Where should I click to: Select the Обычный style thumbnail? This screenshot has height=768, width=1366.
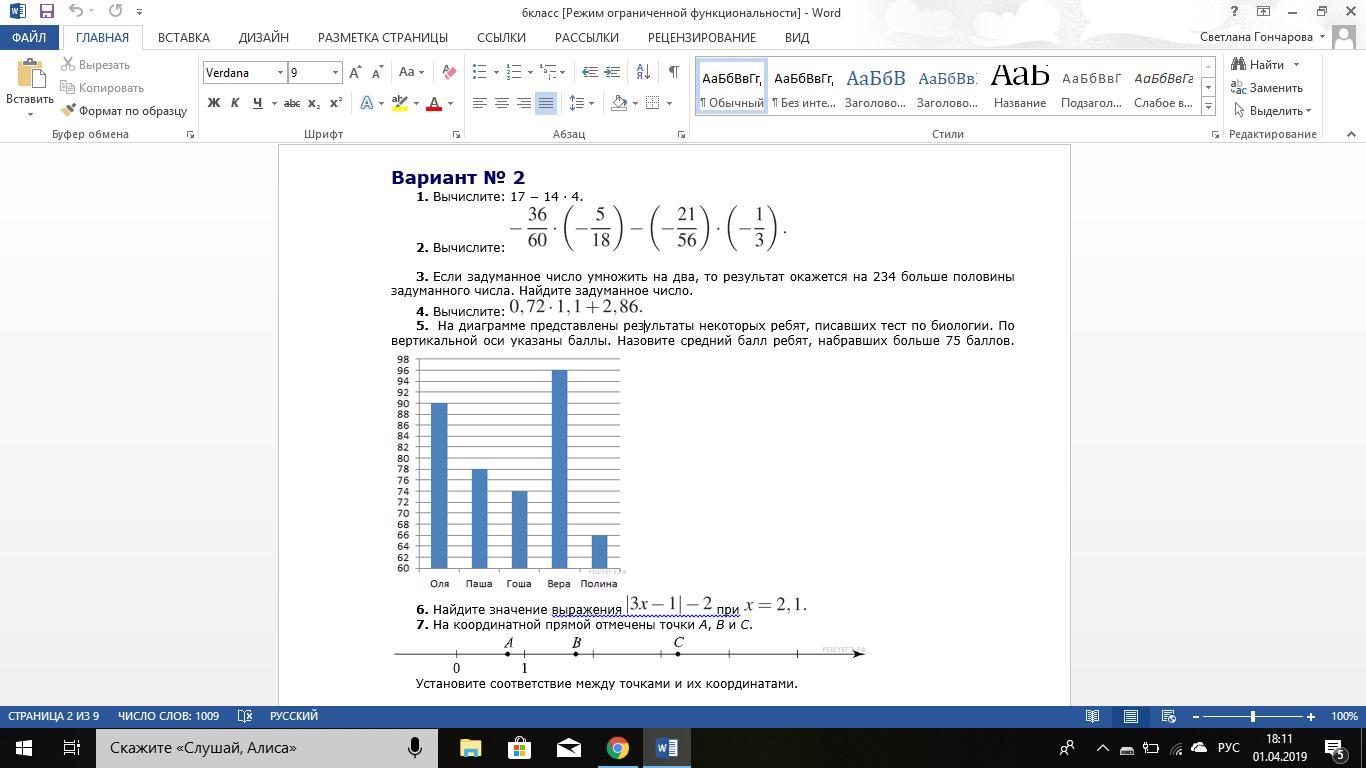coord(731,87)
